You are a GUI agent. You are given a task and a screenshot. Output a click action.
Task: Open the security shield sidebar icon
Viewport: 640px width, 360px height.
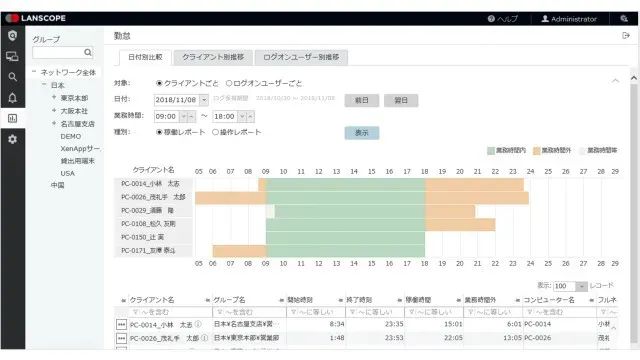(13, 36)
